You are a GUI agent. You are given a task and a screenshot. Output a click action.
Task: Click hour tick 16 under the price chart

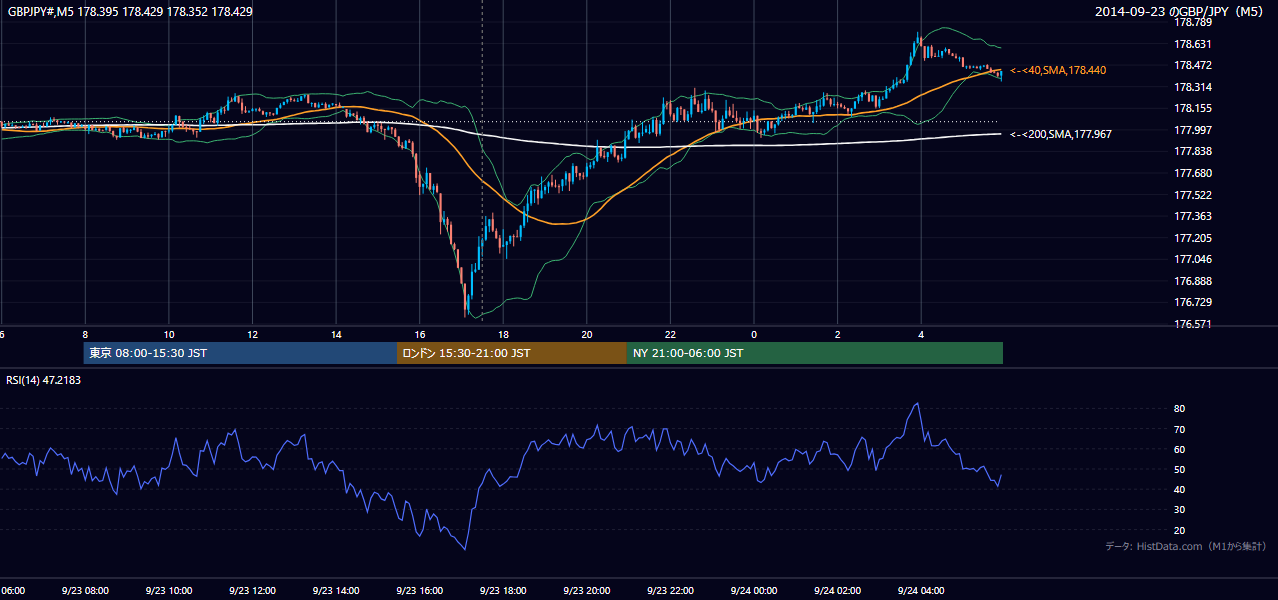tap(420, 334)
